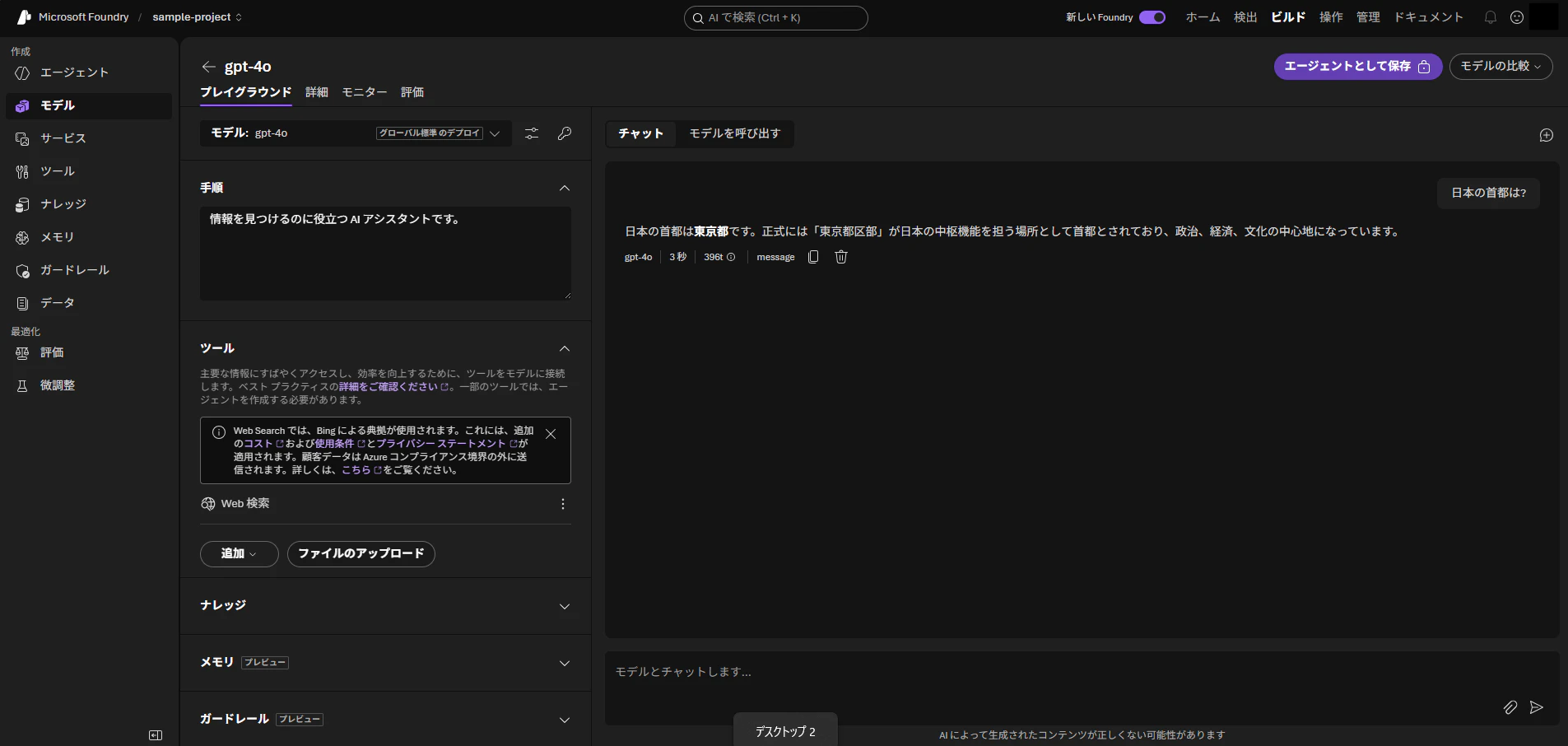
Task: Open the こちら link in notice
Action: click(x=361, y=470)
